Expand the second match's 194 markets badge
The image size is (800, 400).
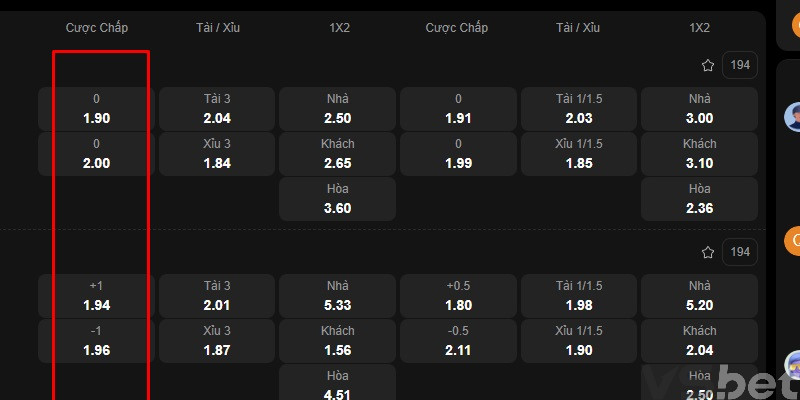click(x=740, y=252)
